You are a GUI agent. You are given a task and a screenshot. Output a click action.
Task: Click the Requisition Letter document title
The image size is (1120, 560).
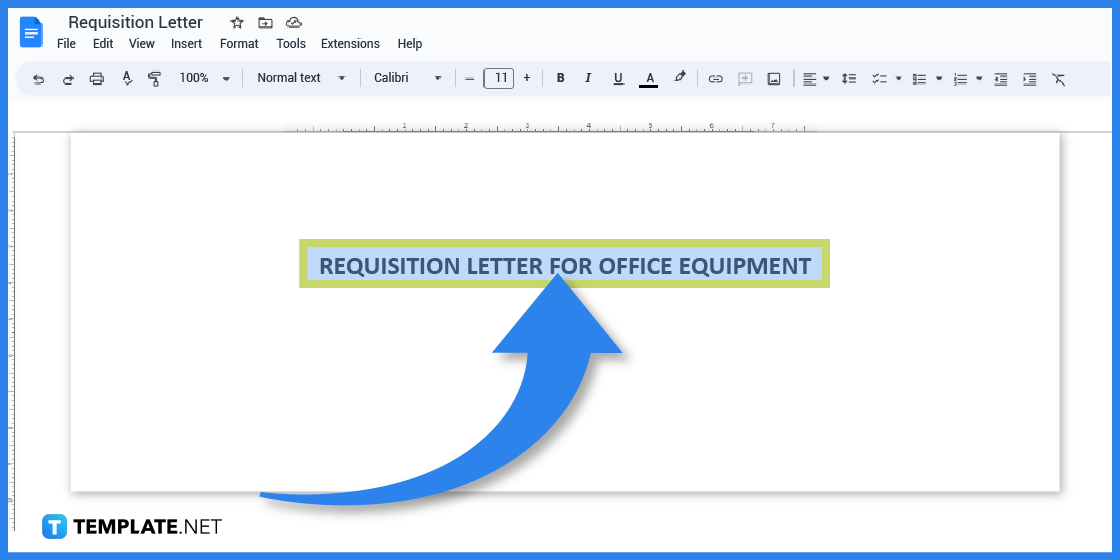coord(135,22)
